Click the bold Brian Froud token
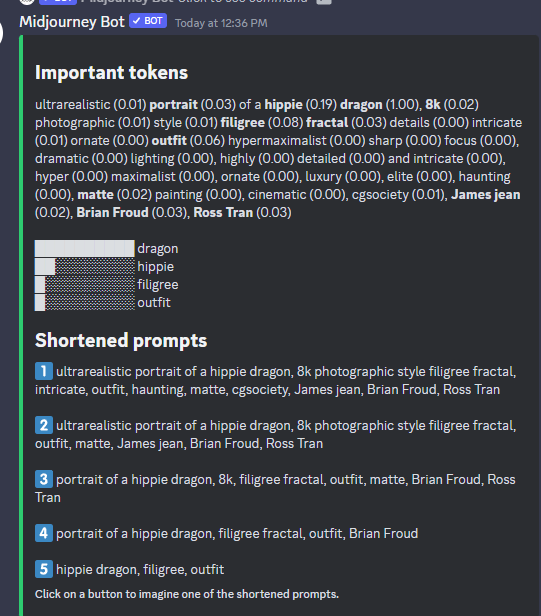The width and height of the screenshot is (541, 616). click(x=112, y=213)
